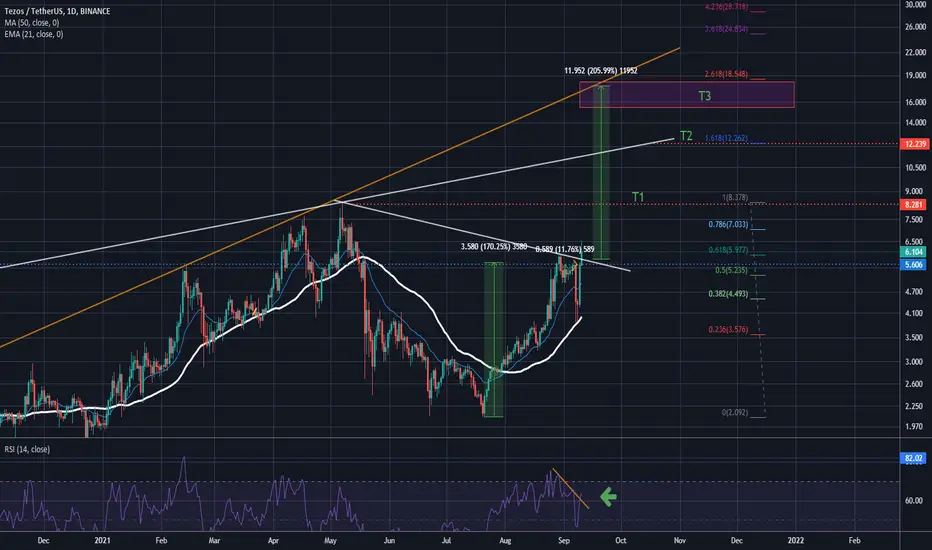
Task: Select the MA (50, close, 0) indicator legend
Action: pos(32,23)
